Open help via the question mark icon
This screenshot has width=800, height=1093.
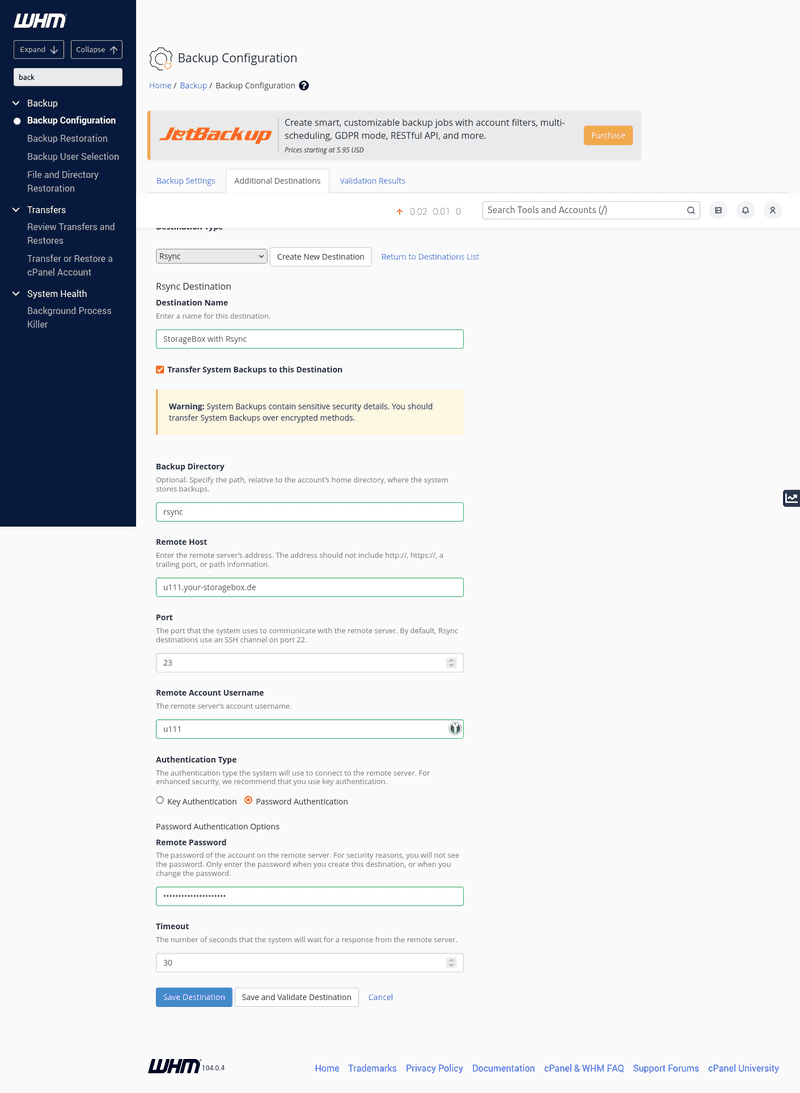coord(303,87)
